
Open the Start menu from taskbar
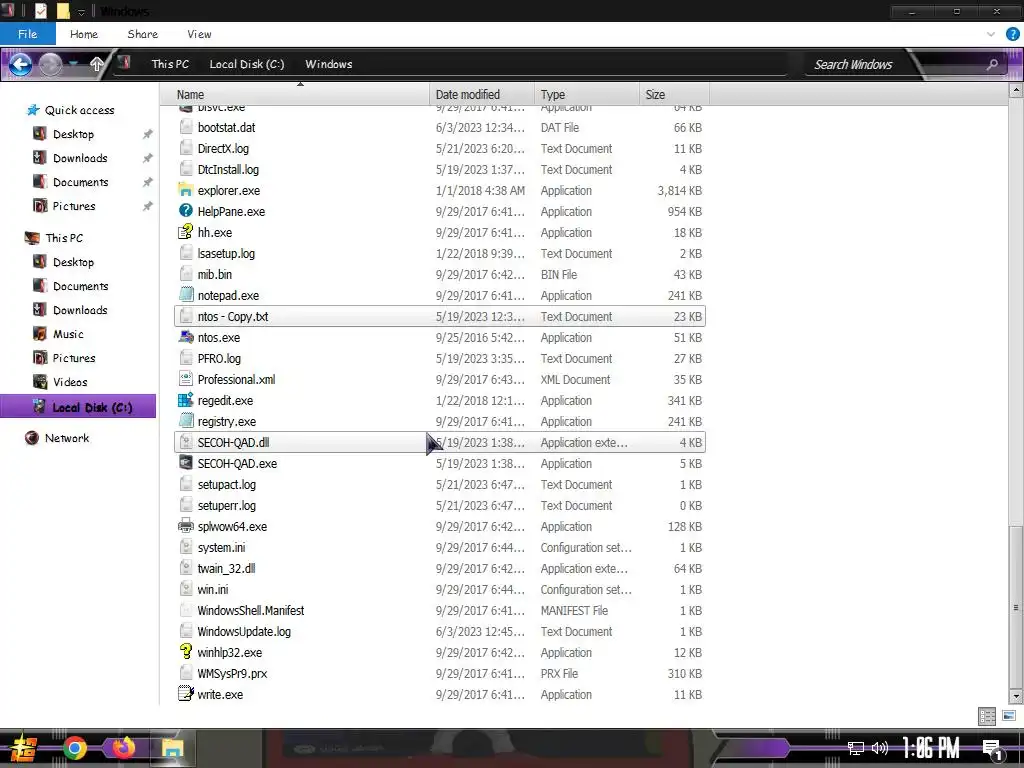click(x=24, y=748)
